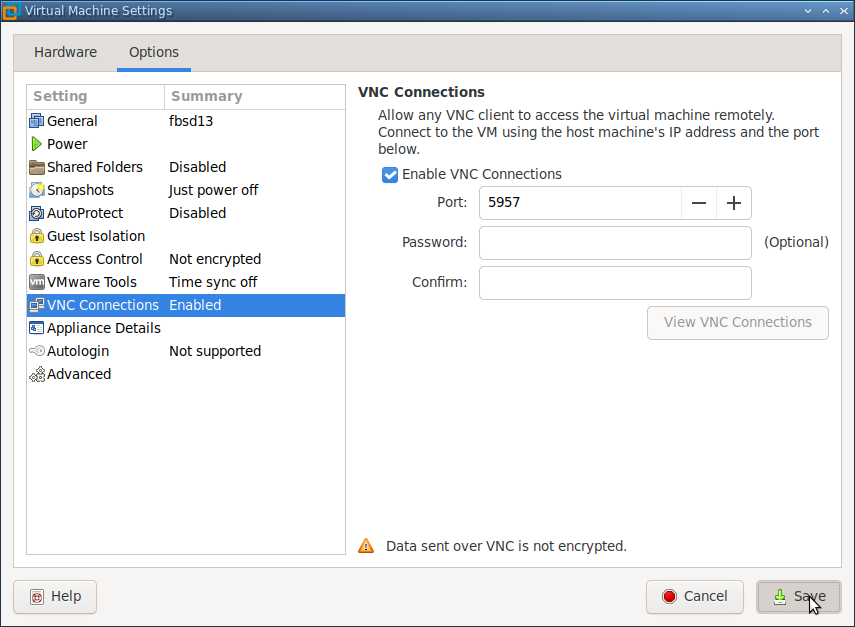Choose the AutoProtect icon
Image resolution: width=855 pixels, height=627 pixels.
point(37,213)
